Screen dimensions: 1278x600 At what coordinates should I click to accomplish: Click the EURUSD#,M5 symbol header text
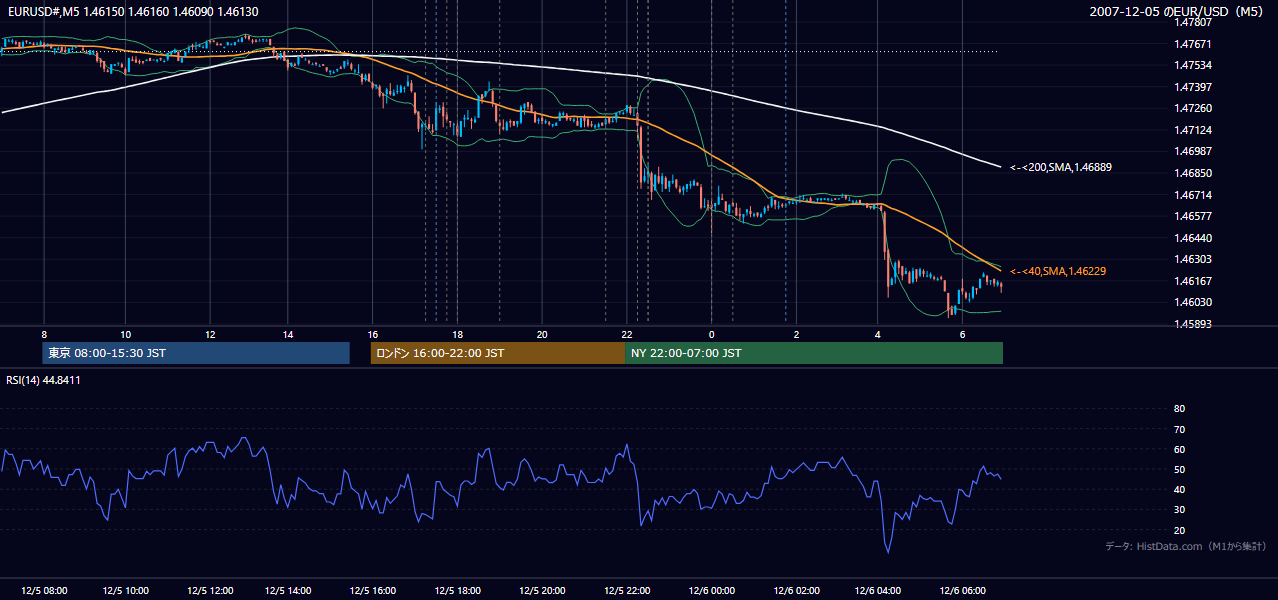43,11
